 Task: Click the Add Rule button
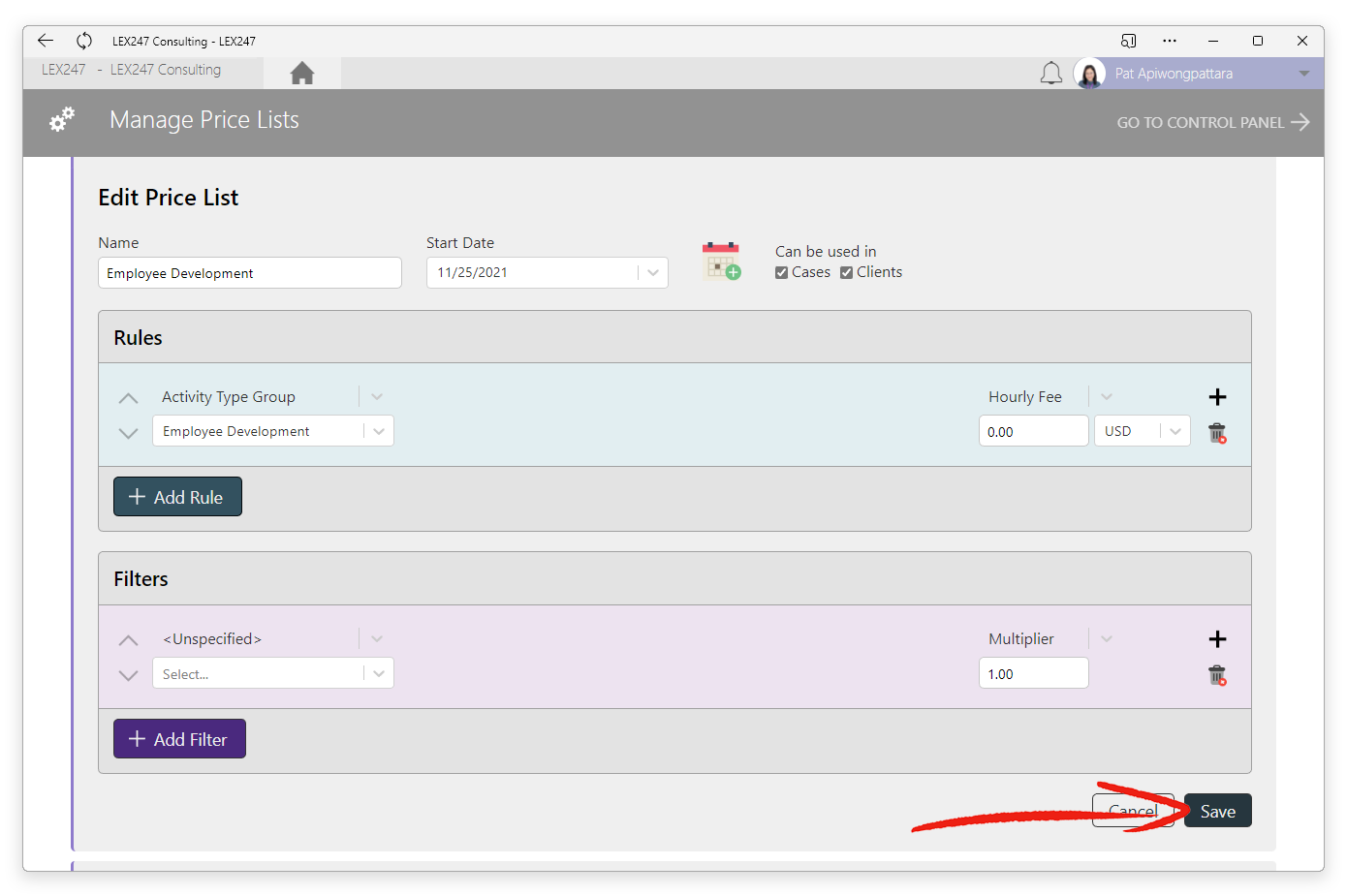(x=177, y=497)
